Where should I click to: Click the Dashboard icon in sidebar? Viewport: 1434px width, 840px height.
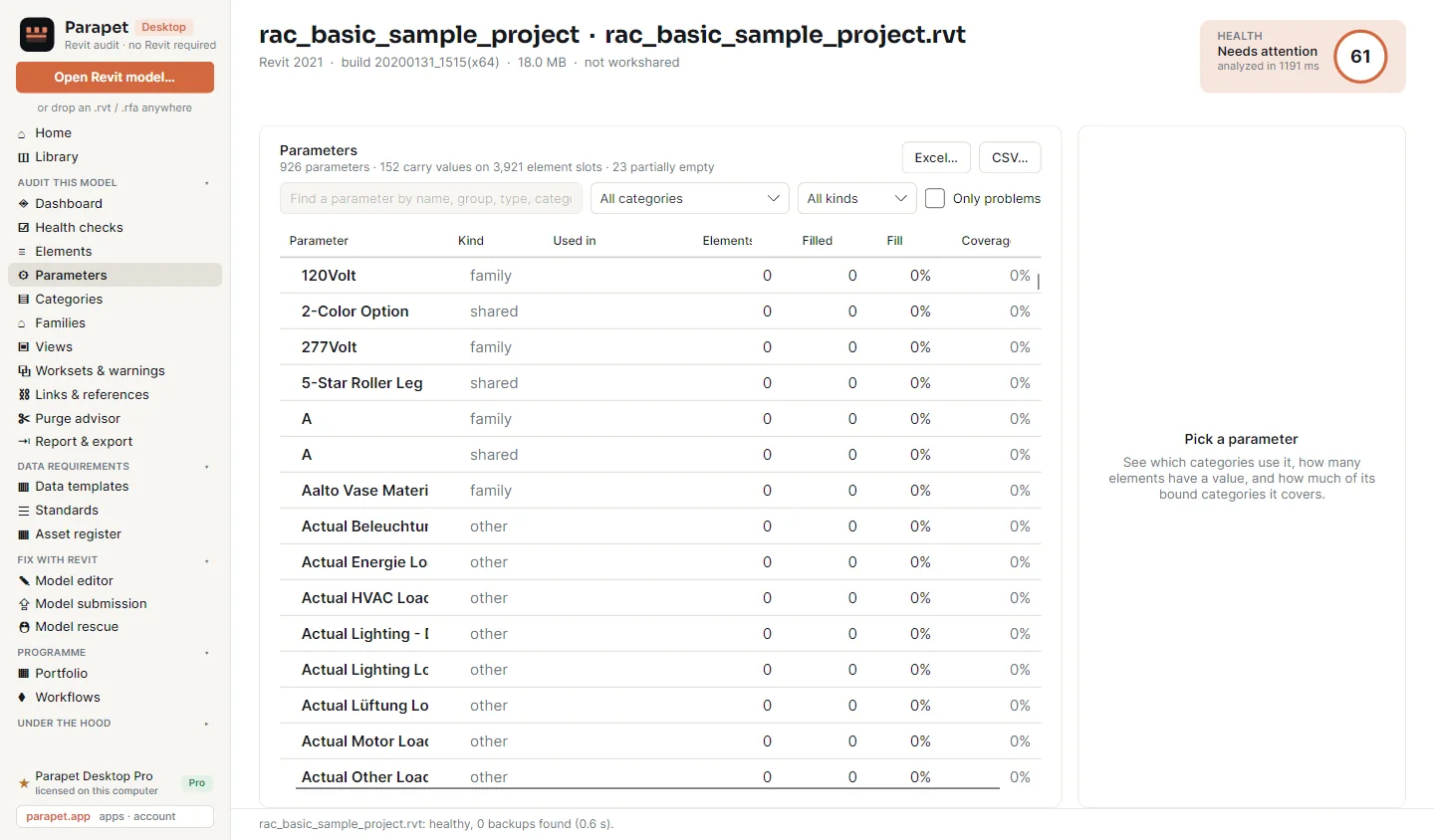tap(23, 204)
